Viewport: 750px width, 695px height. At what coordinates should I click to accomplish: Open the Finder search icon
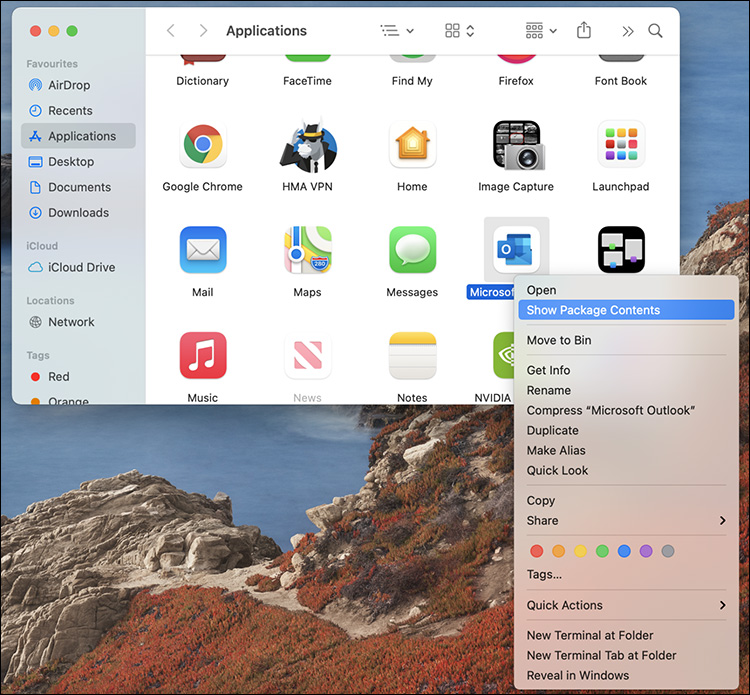(655, 31)
